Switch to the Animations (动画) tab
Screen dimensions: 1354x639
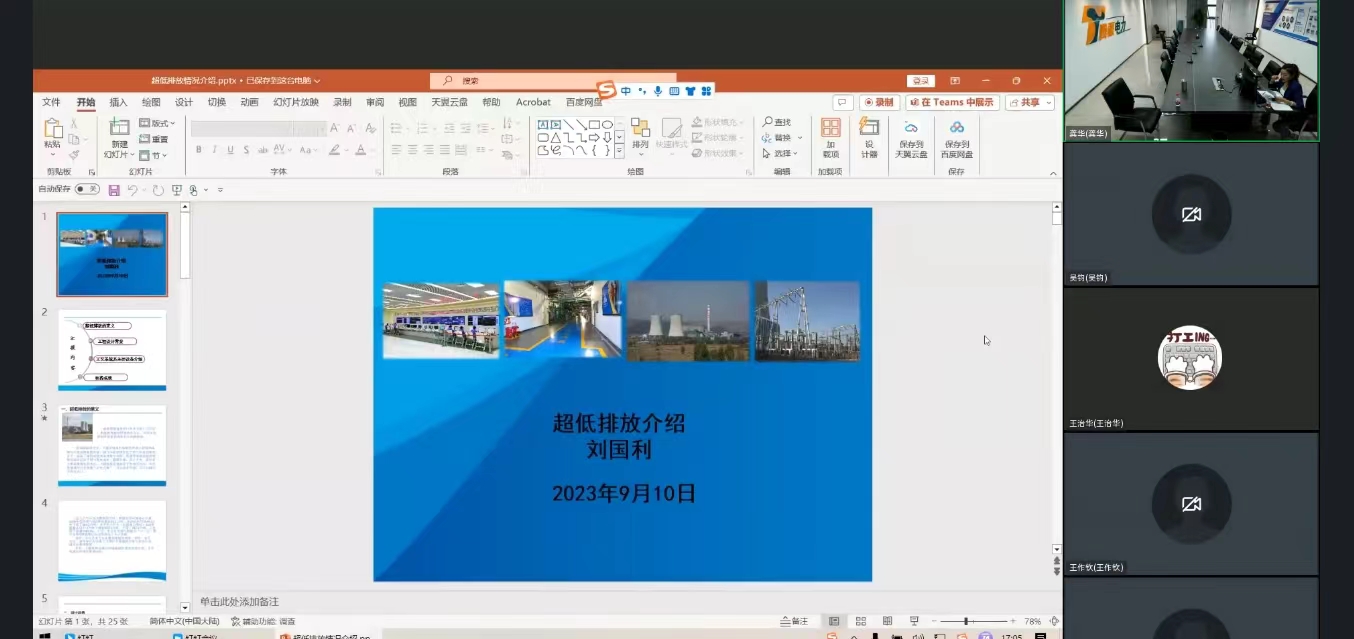point(249,102)
